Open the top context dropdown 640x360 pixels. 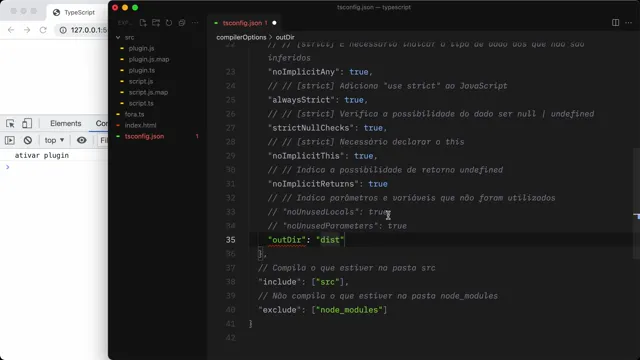(54, 140)
